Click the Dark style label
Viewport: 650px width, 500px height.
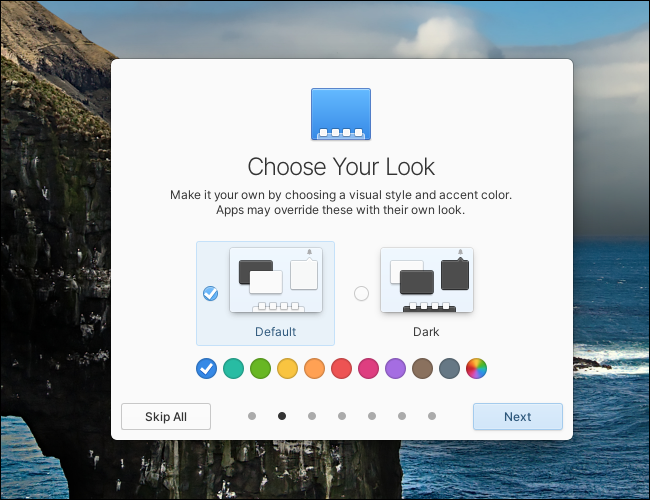point(426,332)
